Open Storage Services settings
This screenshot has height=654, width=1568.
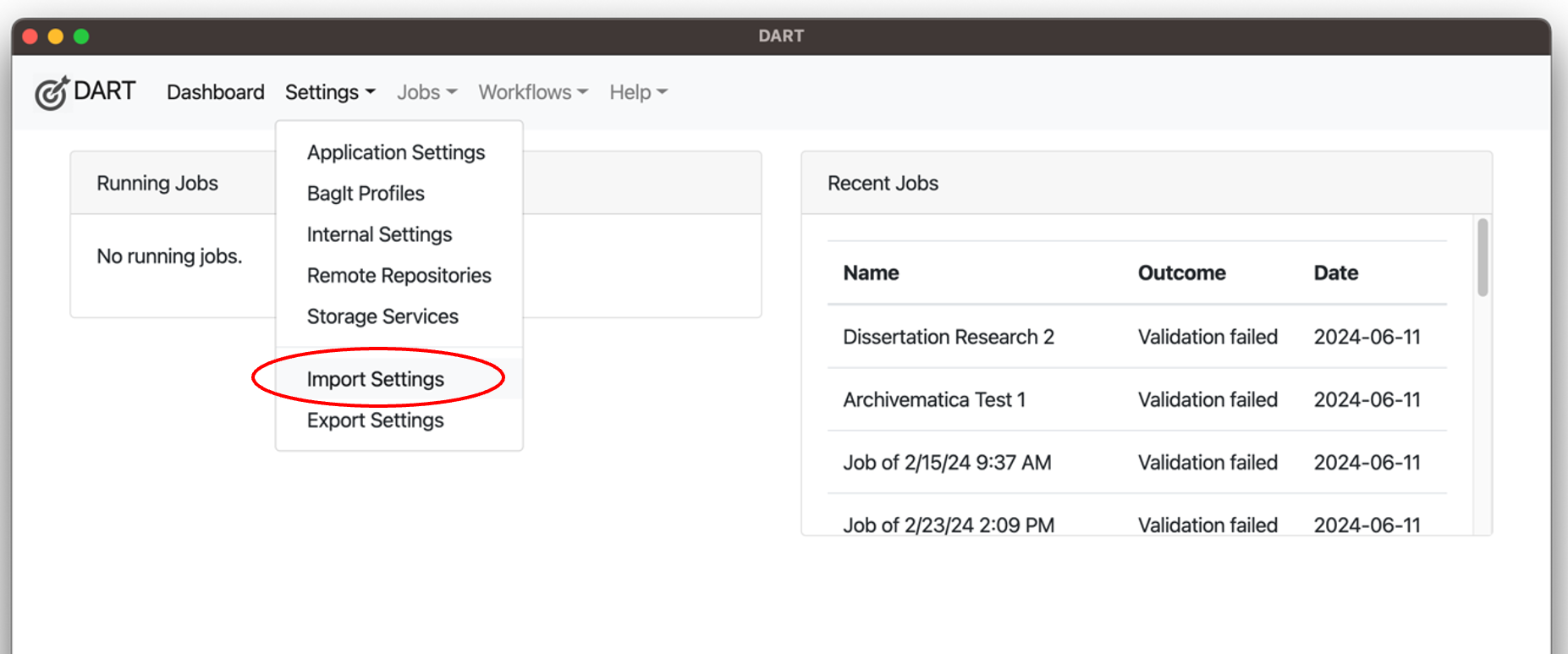pyautogui.click(x=382, y=316)
